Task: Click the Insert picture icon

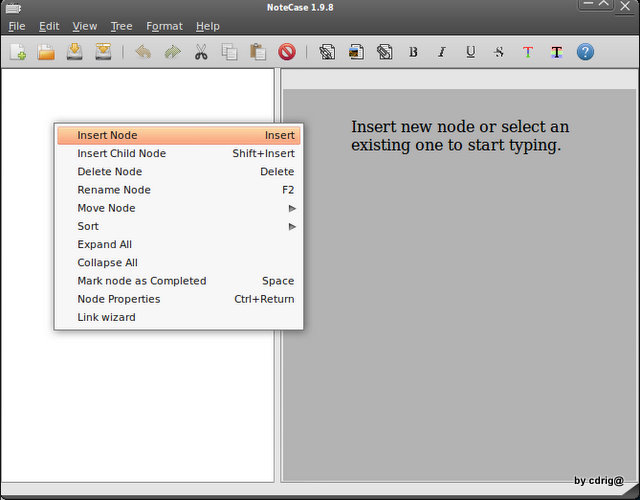Action: click(356, 52)
